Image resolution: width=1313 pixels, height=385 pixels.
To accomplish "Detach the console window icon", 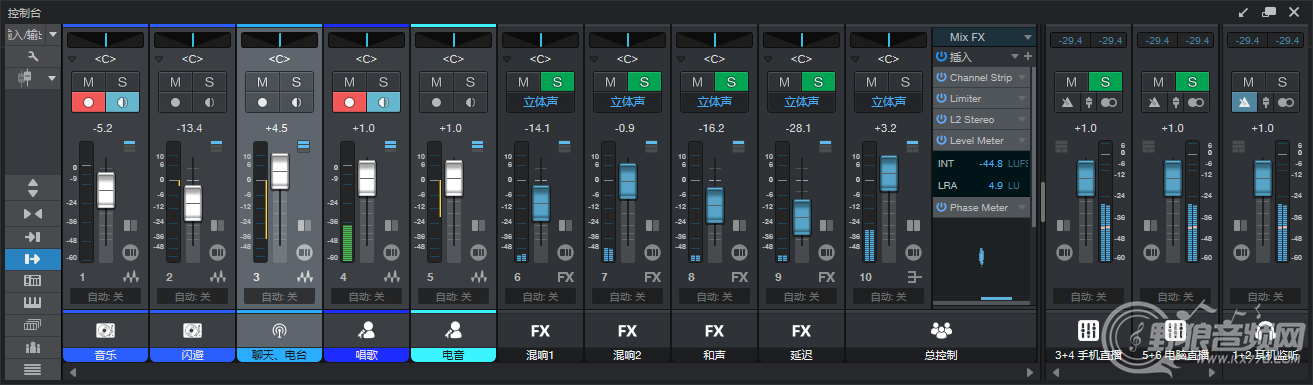I will click(x=1269, y=11).
